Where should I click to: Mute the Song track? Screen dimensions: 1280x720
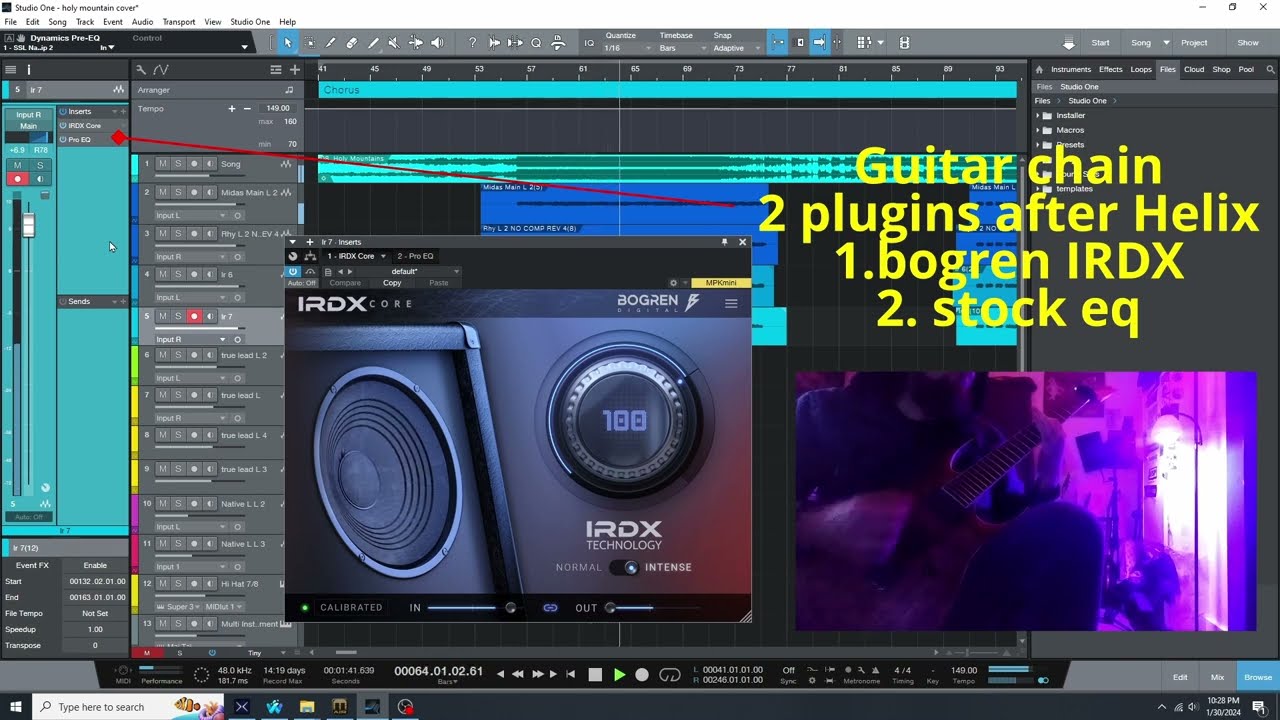pos(163,164)
